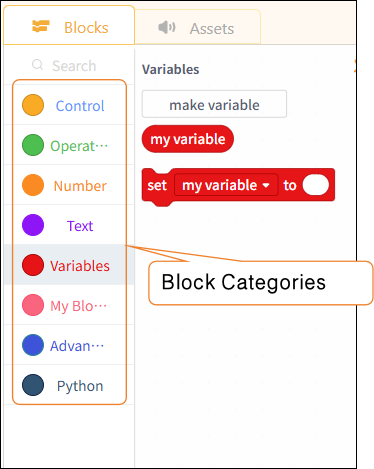This screenshot has height=469, width=374.
Task: Select the blue Advanced category circle
Action: coord(33,345)
